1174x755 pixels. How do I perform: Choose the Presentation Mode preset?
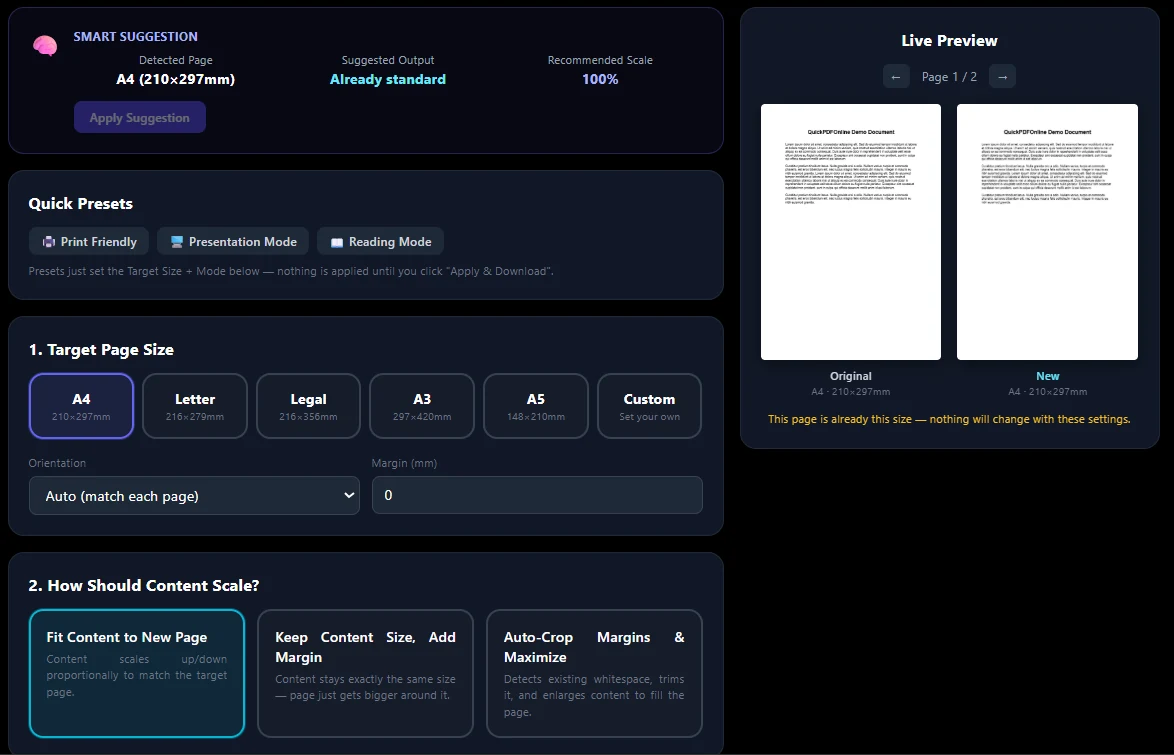[x=233, y=241]
